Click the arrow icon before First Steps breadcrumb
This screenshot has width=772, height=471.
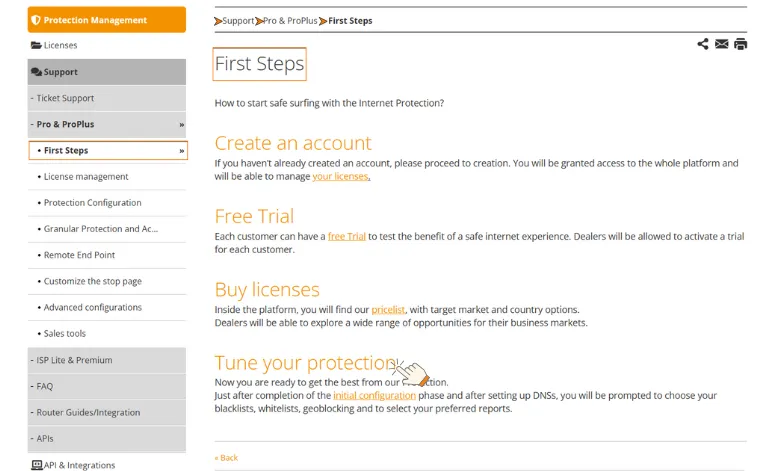(x=323, y=21)
